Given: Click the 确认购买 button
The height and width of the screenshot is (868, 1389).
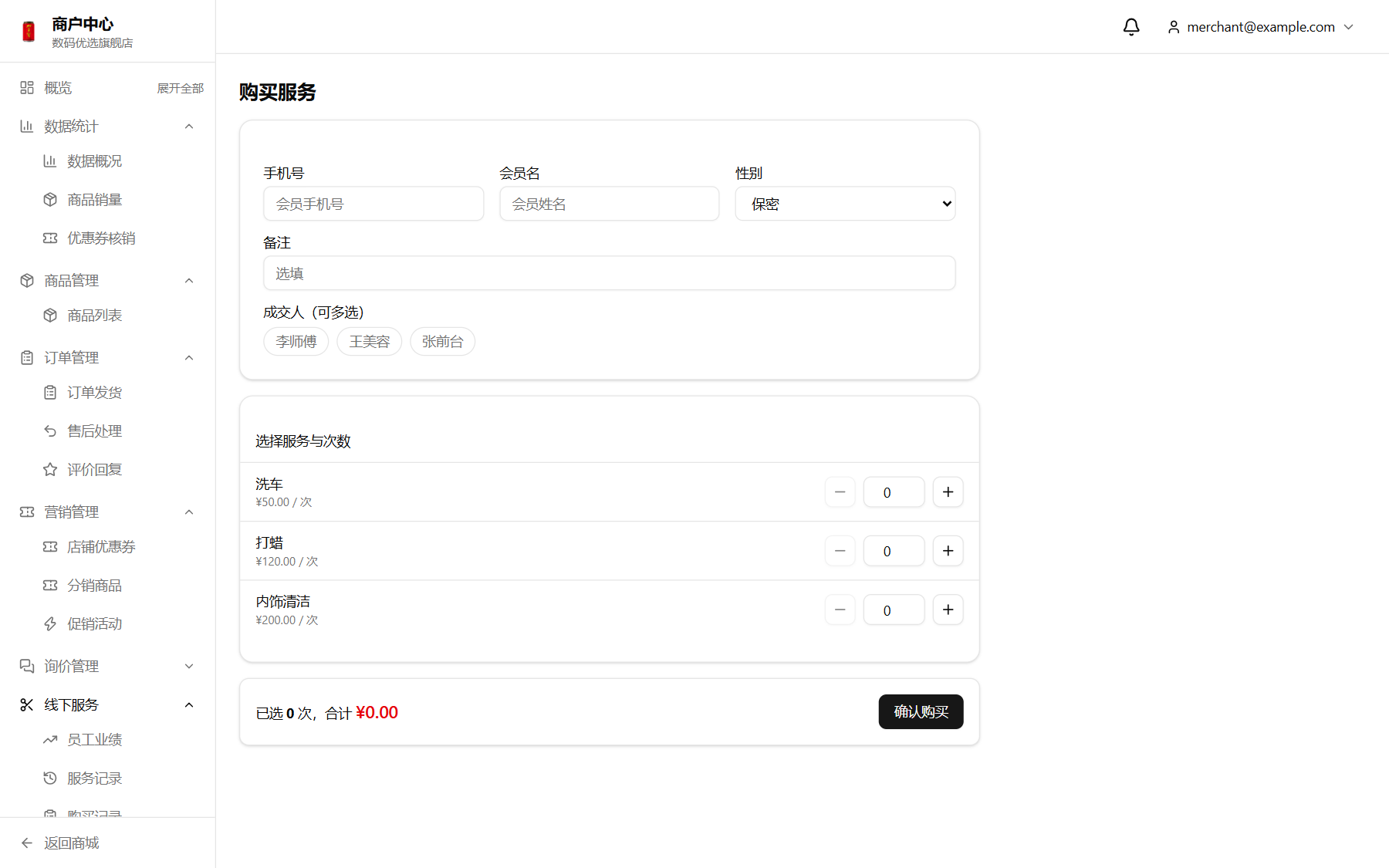Looking at the screenshot, I should click(921, 711).
